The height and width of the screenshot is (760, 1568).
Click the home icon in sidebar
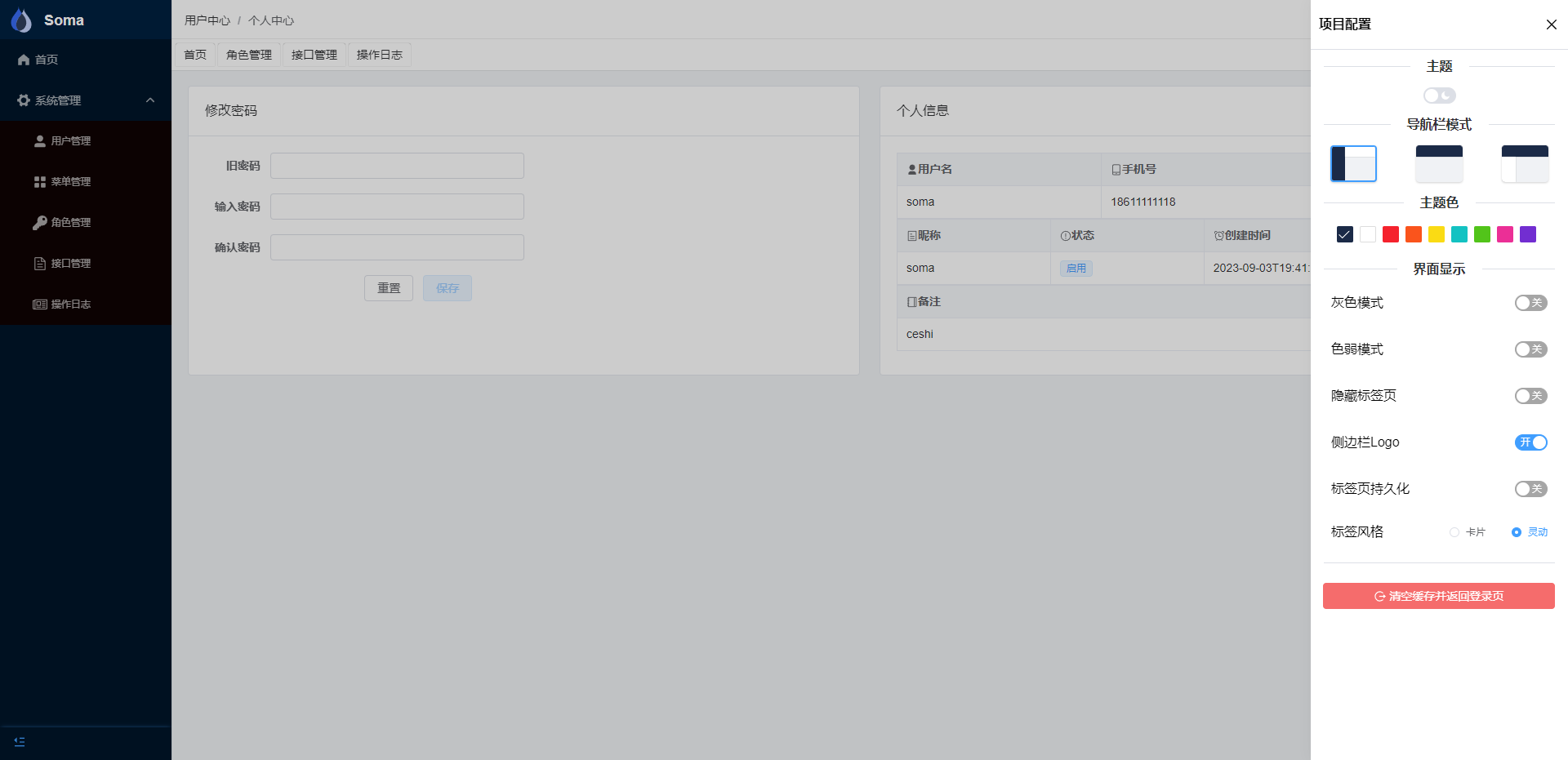point(24,60)
